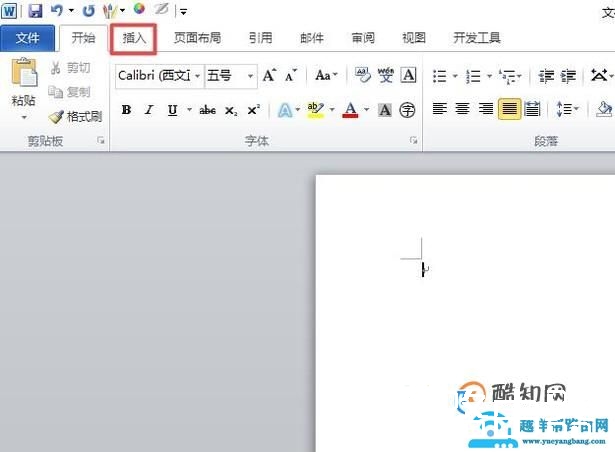Open the Calibri font name dropdown

coord(197,75)
